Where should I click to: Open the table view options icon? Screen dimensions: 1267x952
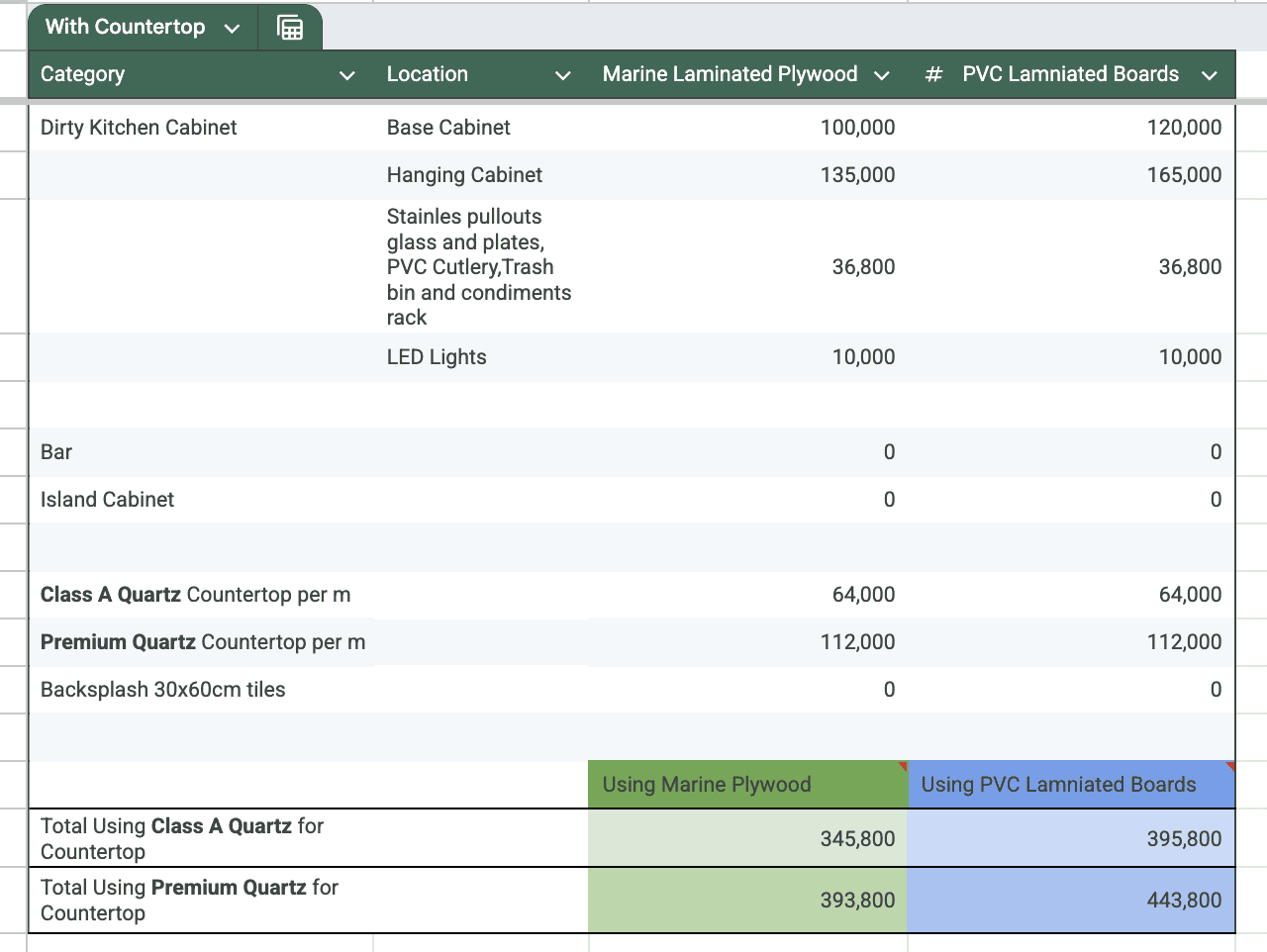(x=290, y=28)
